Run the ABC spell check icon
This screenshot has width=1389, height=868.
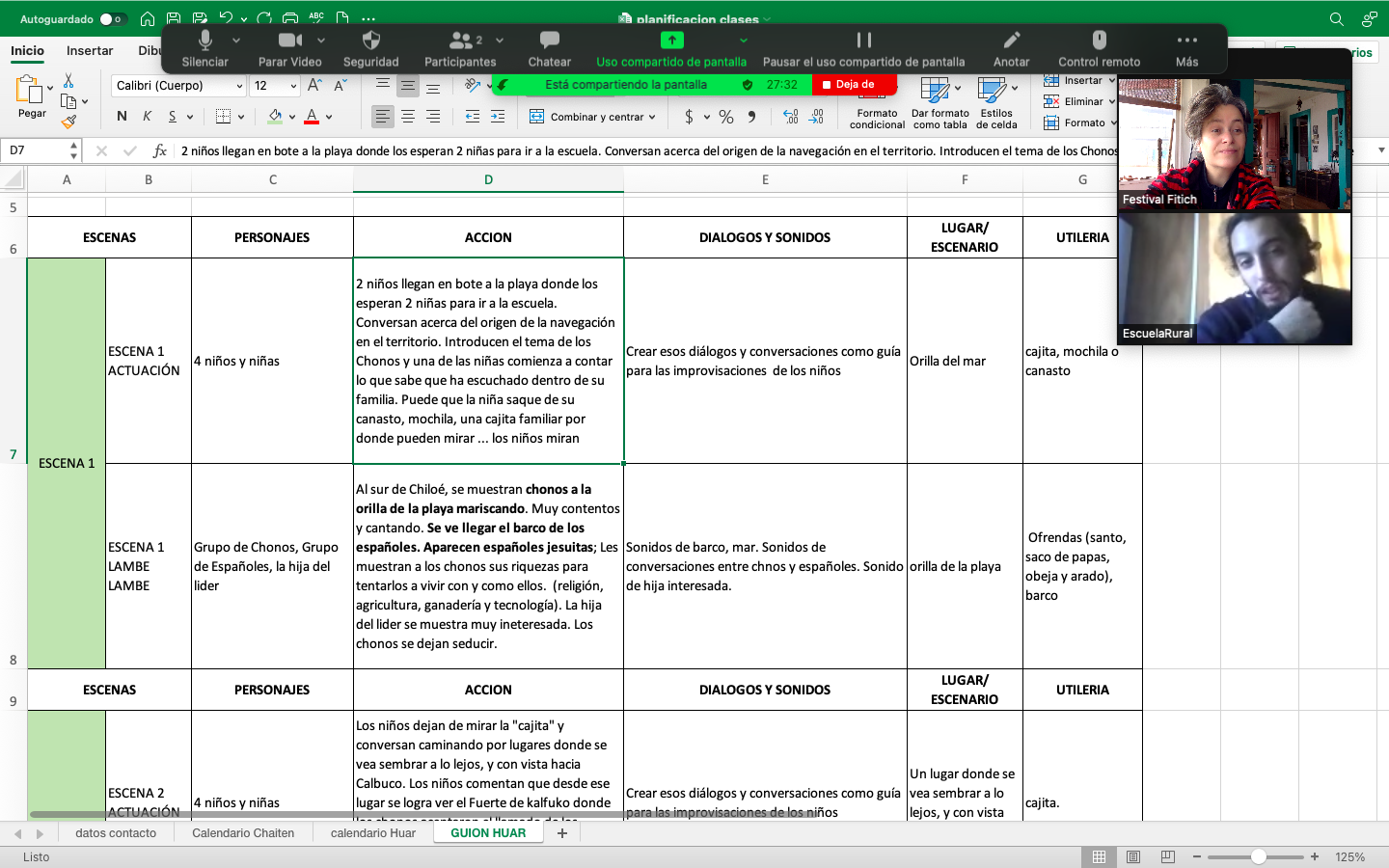pyautogui.click(x=316, y=18)
